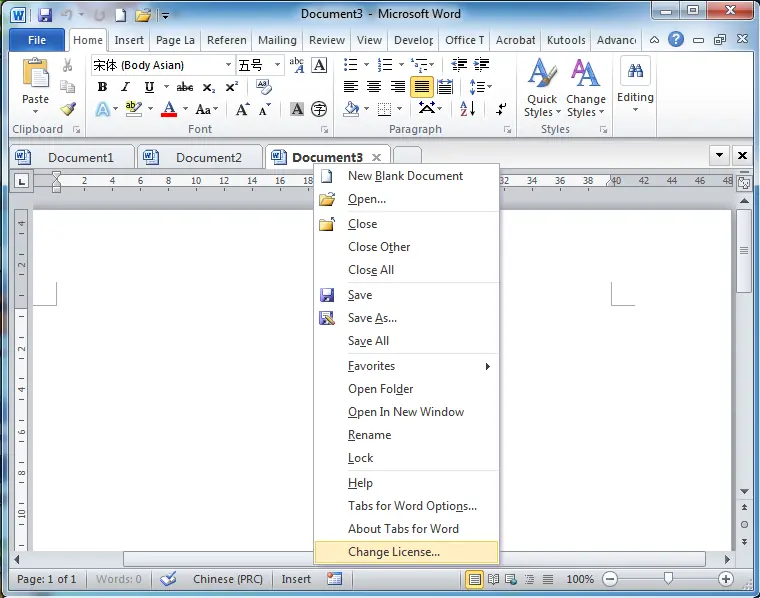Choose Save As... in context menu
Viewport: 760px width, 598px height.
406,318
